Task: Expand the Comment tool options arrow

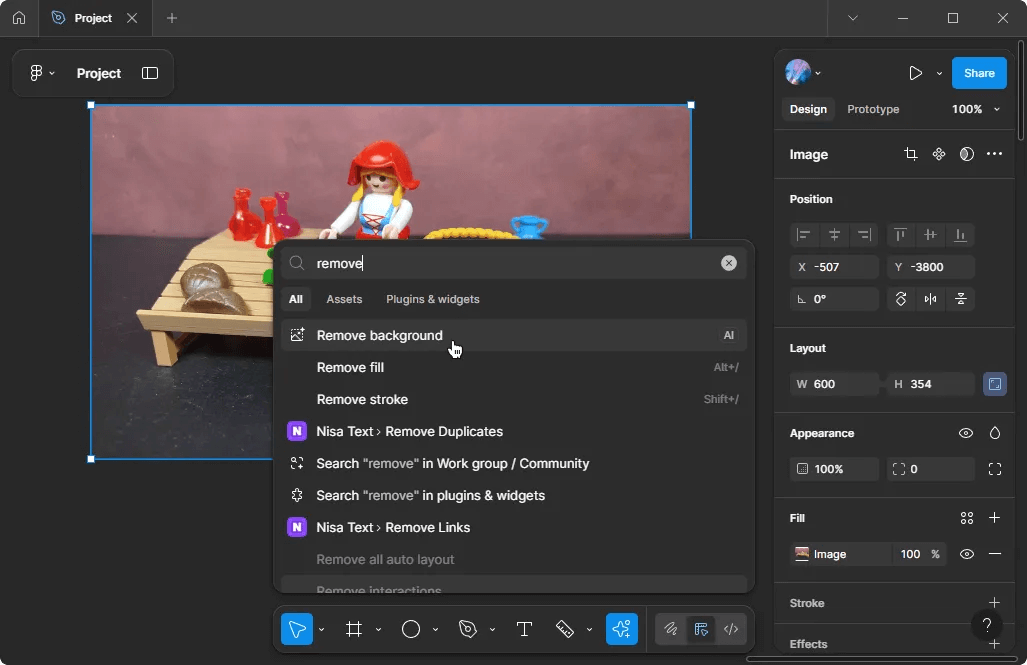Action: pyautogui.click(x=589, y=630)
